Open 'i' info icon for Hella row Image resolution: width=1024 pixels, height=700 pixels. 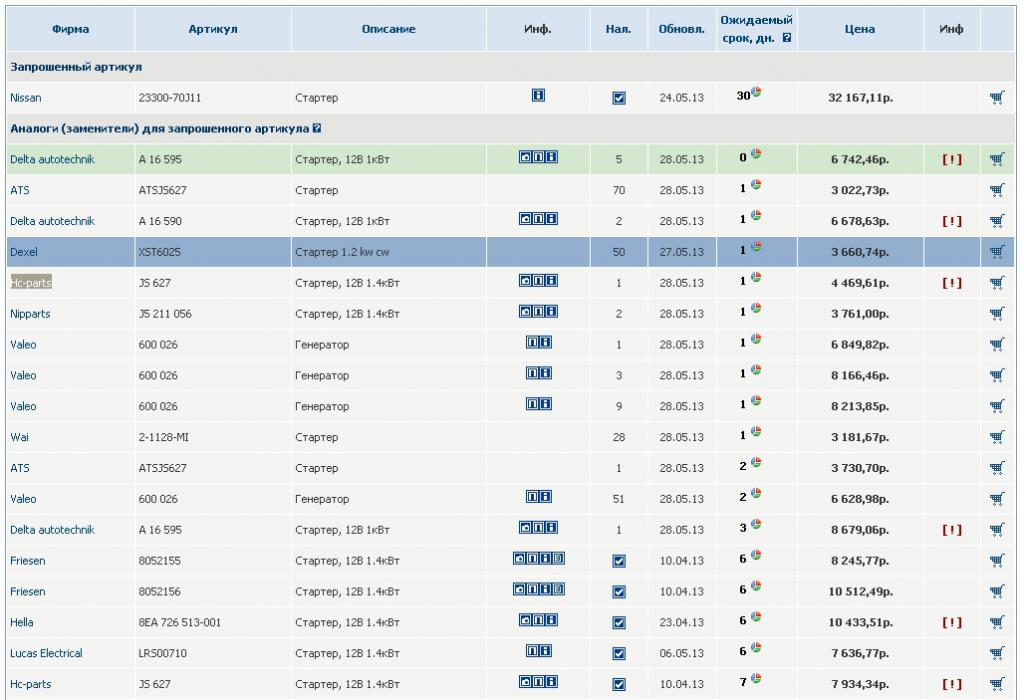point(551,620)
